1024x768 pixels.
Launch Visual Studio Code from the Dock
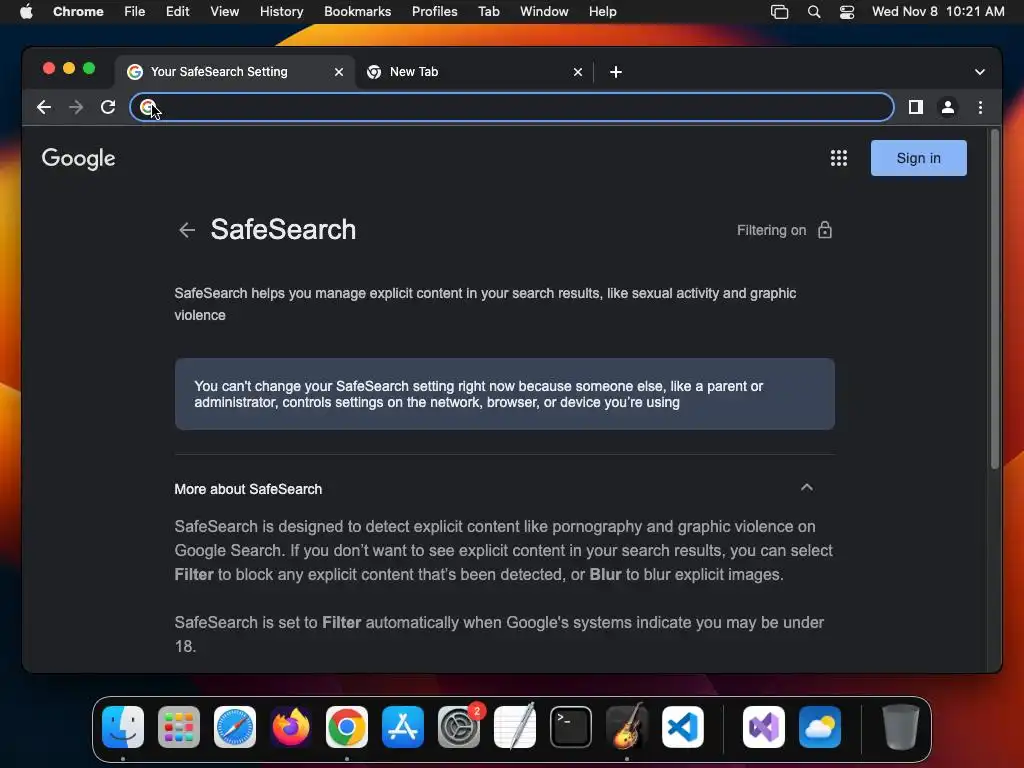pos(683,727)
